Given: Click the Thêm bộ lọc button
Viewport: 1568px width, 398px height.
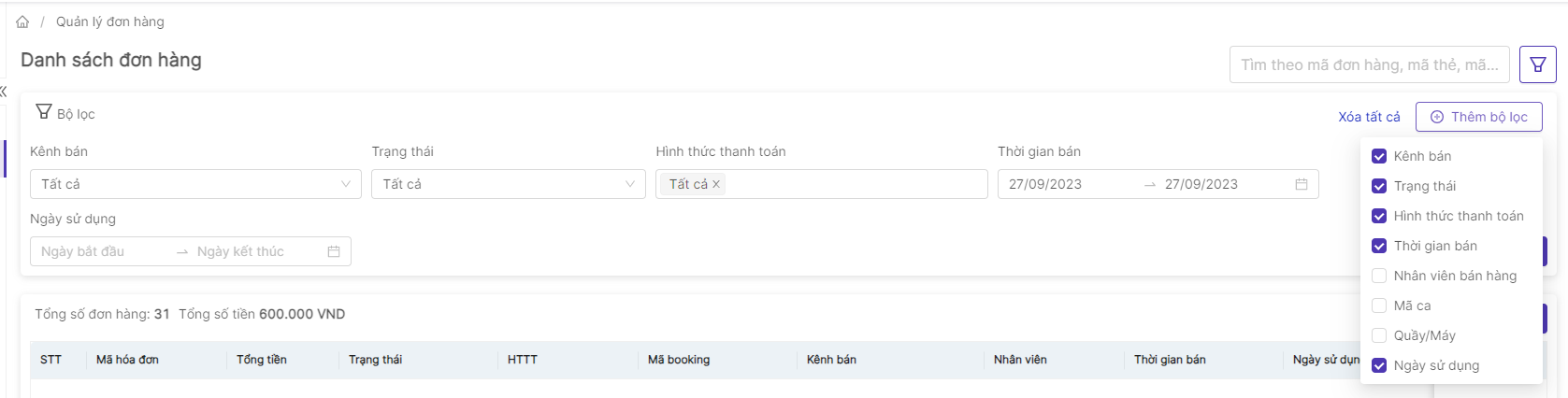Looking at the screenshot, I should tap(1478, 117).
